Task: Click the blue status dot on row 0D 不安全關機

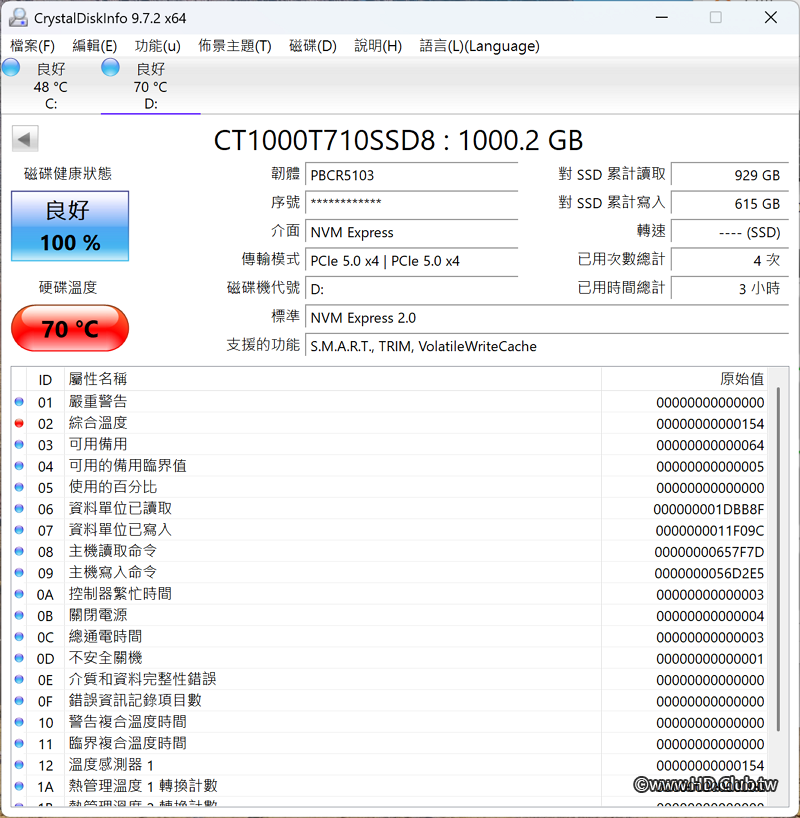Action: [19, 658]
